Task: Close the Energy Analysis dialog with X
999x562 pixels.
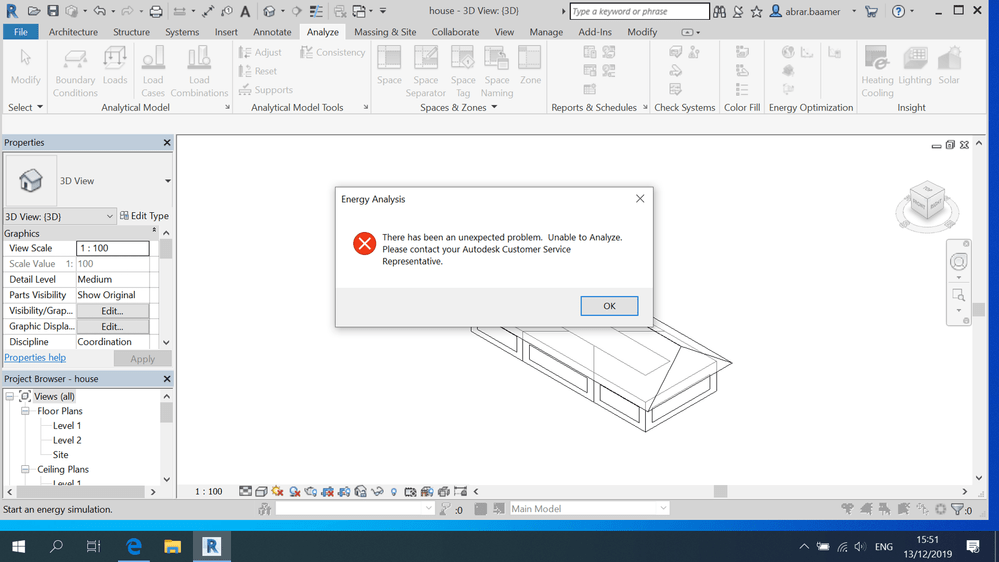Action: pos(640,199)
